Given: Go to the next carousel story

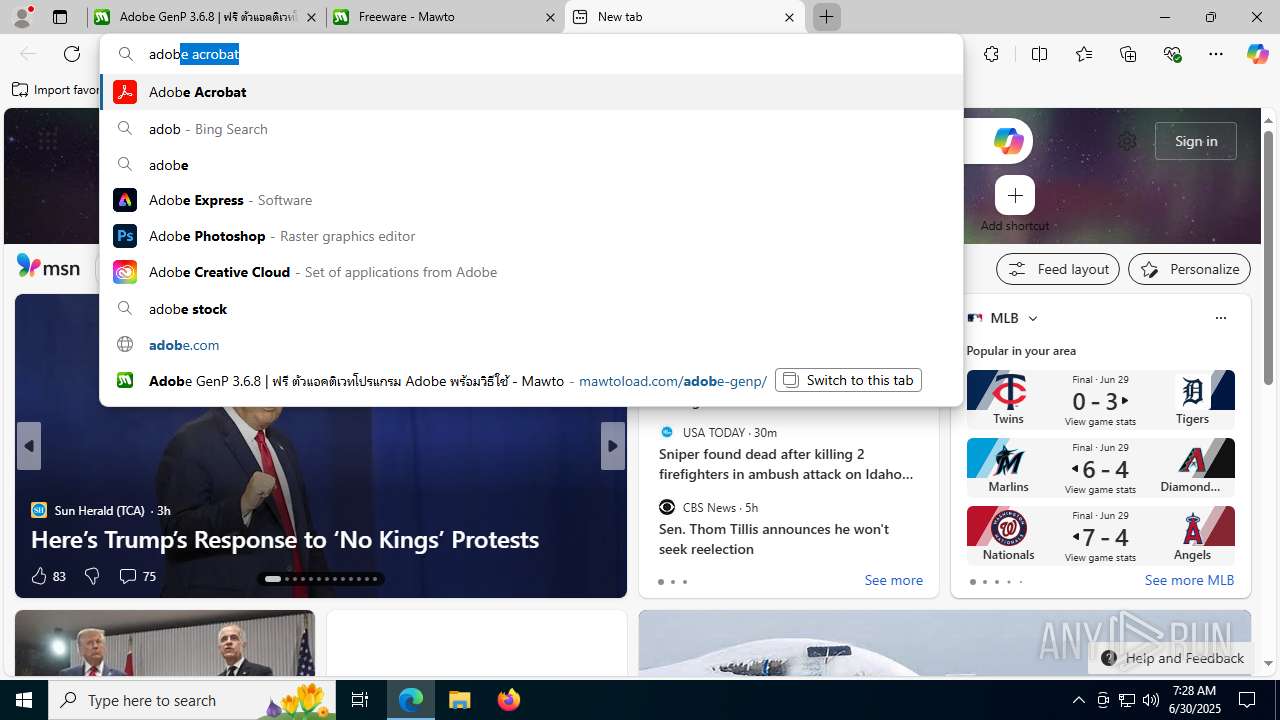Looking at the screenshot, I should click(613, 446).
